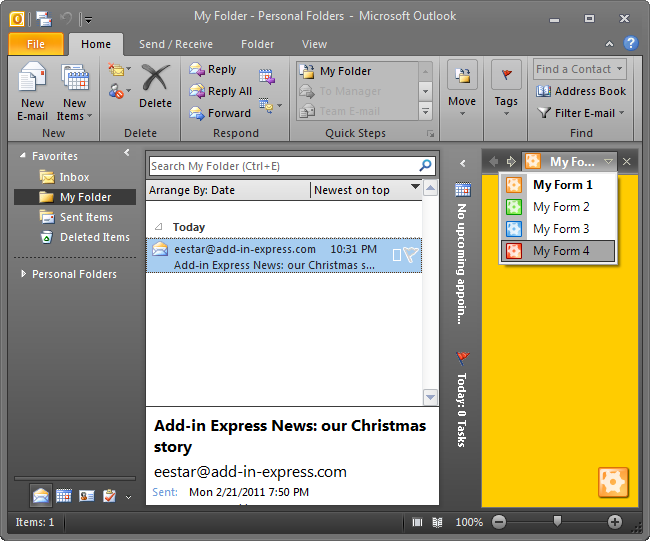This screenshot has height=541, width=650.
Task: Click Reply All in the ribbon
Action: coord(221,91)
